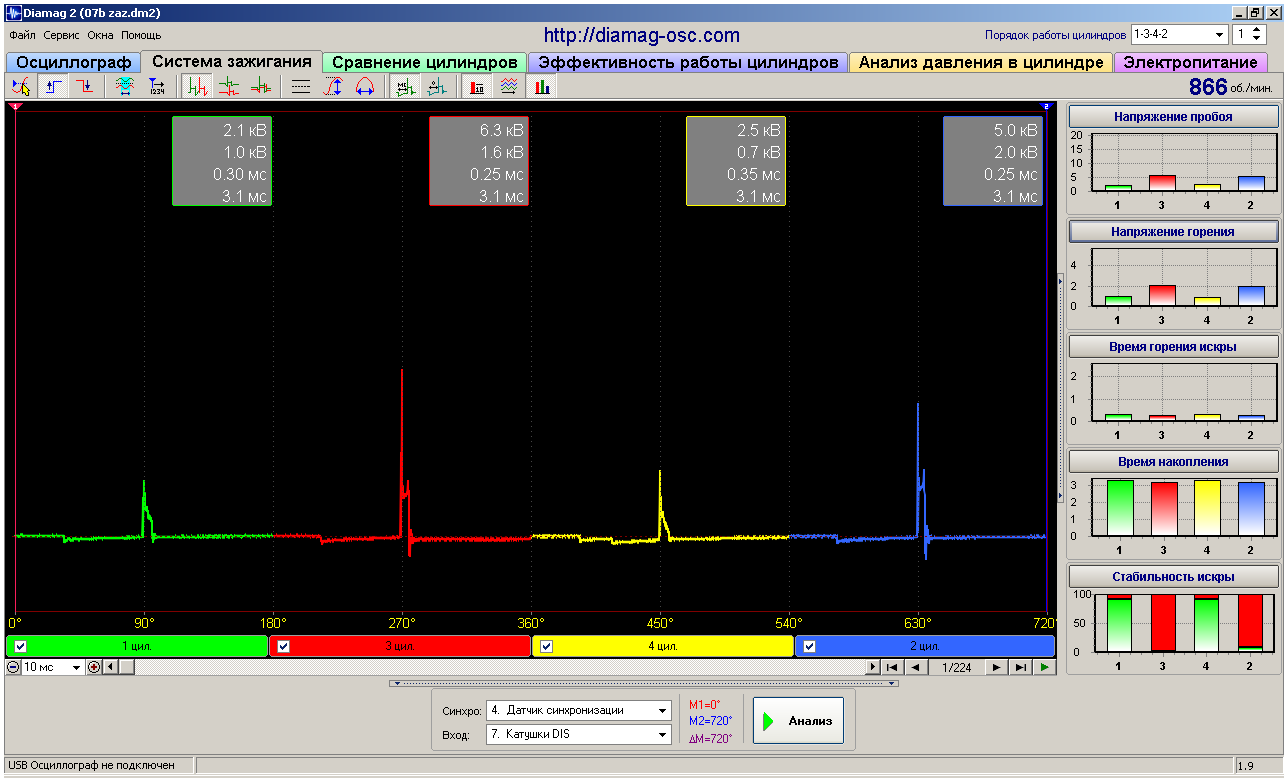Open the Файл menu

22,35
